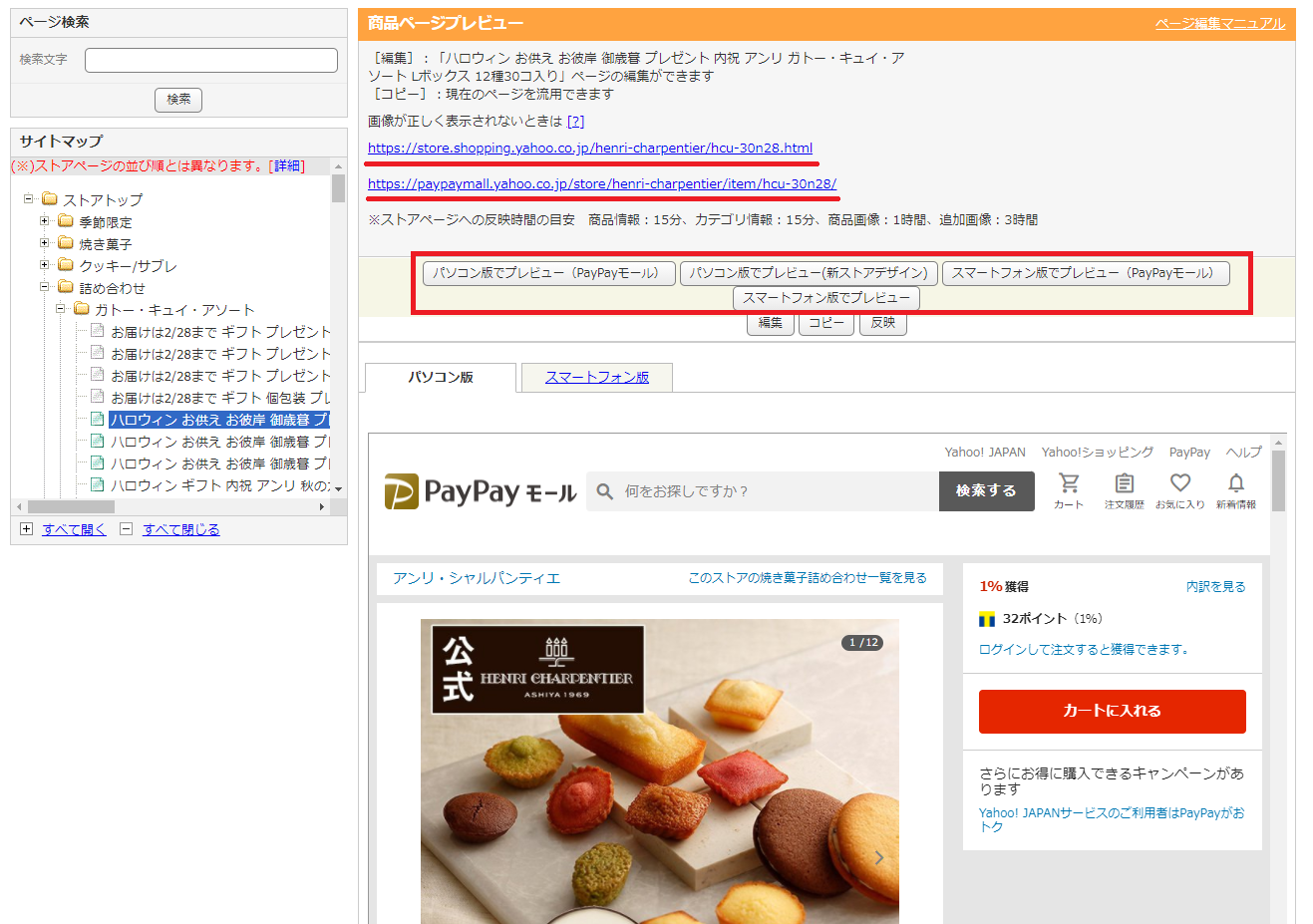The height and width of the screenshot is (924, 1313).
Task: Click the sitemap vertical scrollbar thumb
Action: point(339,187)
